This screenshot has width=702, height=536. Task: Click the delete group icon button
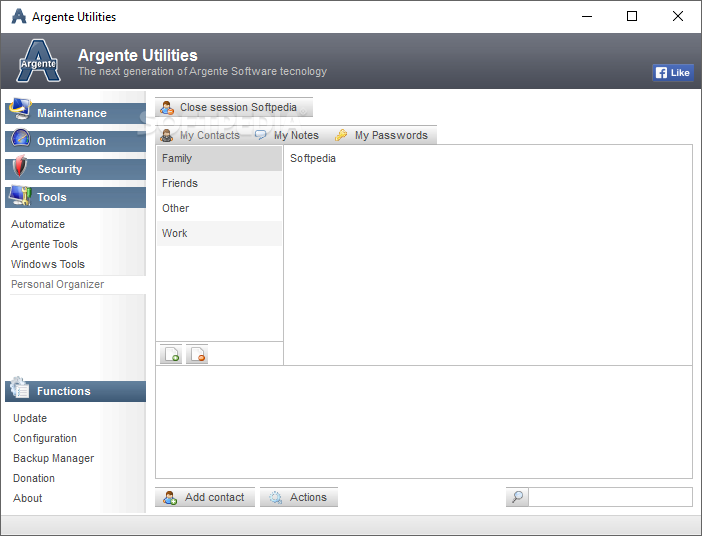coord(197,354)
